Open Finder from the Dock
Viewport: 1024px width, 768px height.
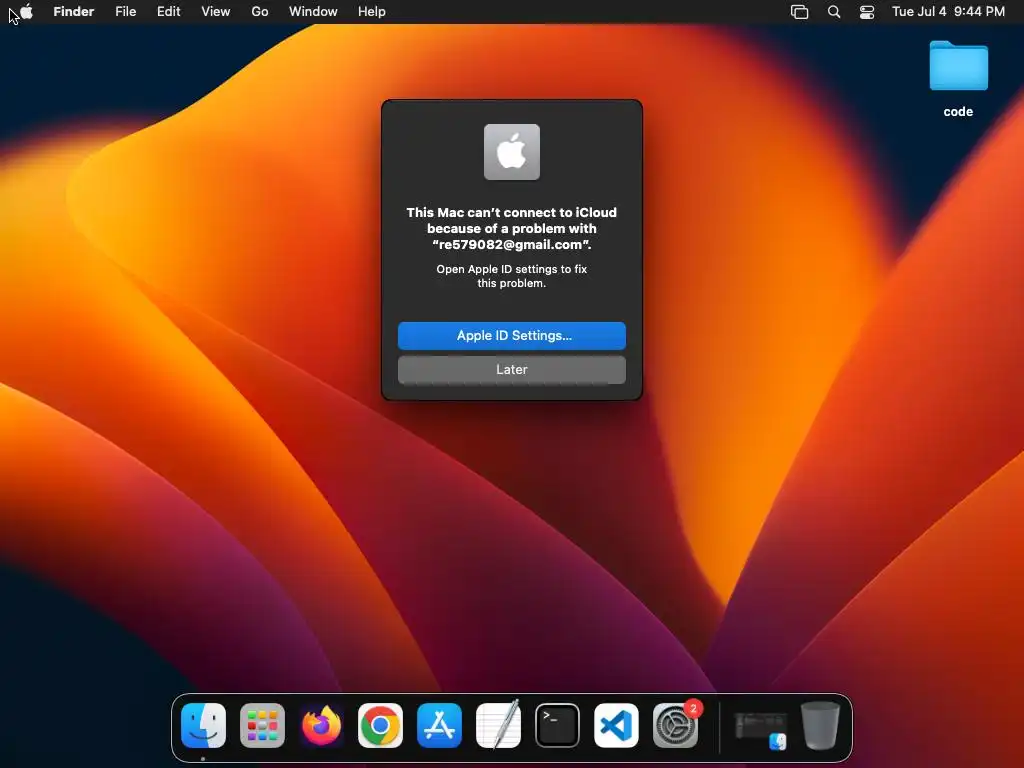203,726
